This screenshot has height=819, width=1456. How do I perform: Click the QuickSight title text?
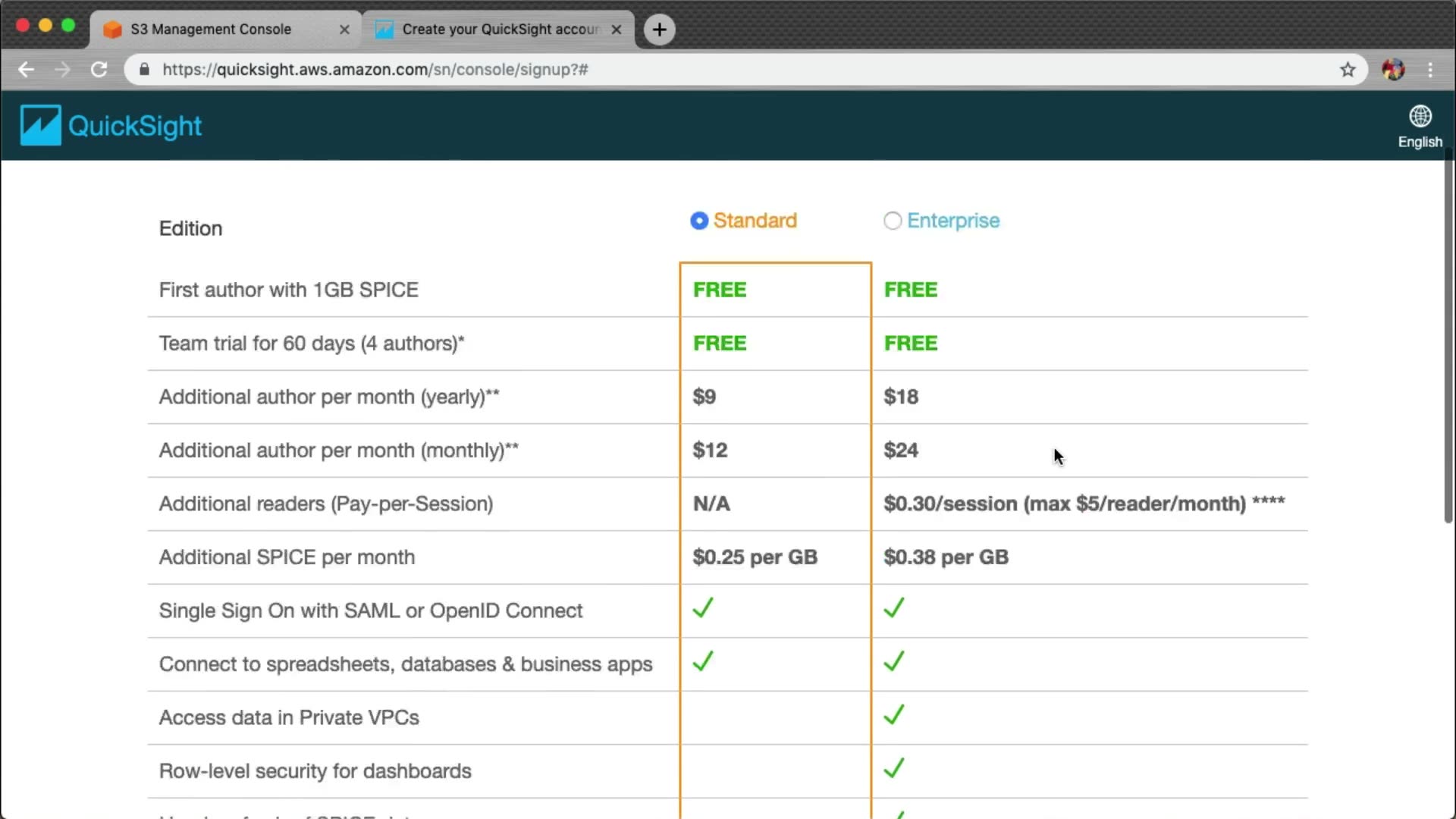pyautogui.click(x=135, y=126)
